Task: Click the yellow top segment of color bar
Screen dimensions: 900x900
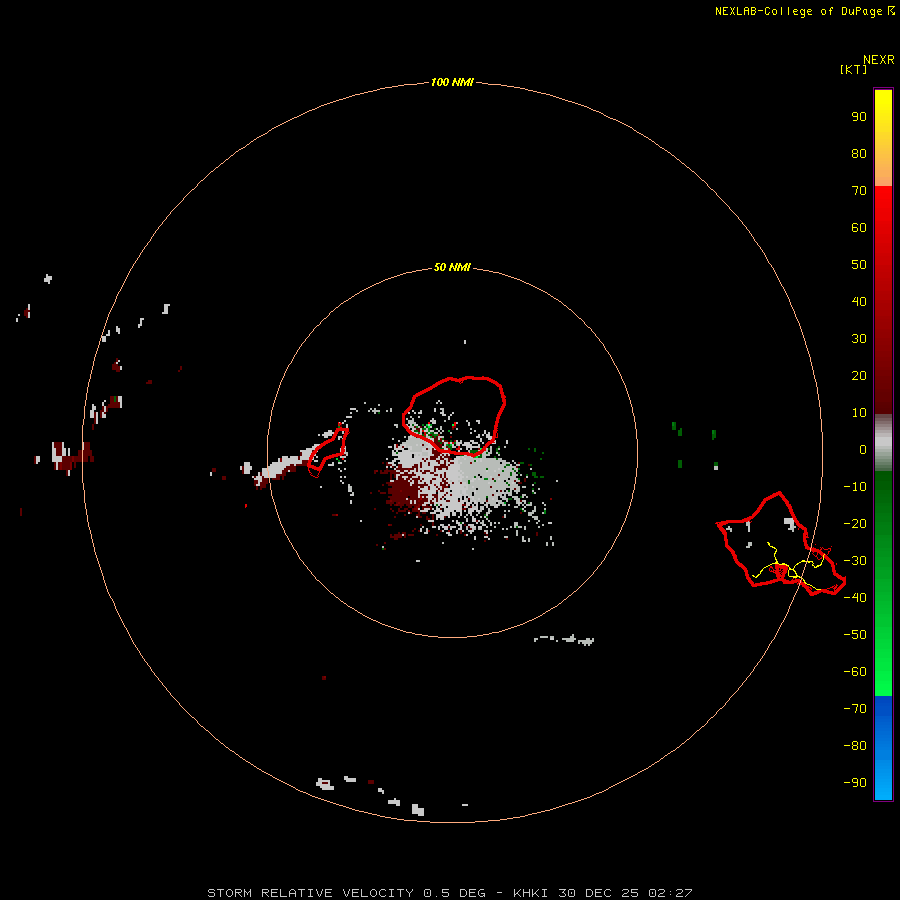Action: coord(883,138)
